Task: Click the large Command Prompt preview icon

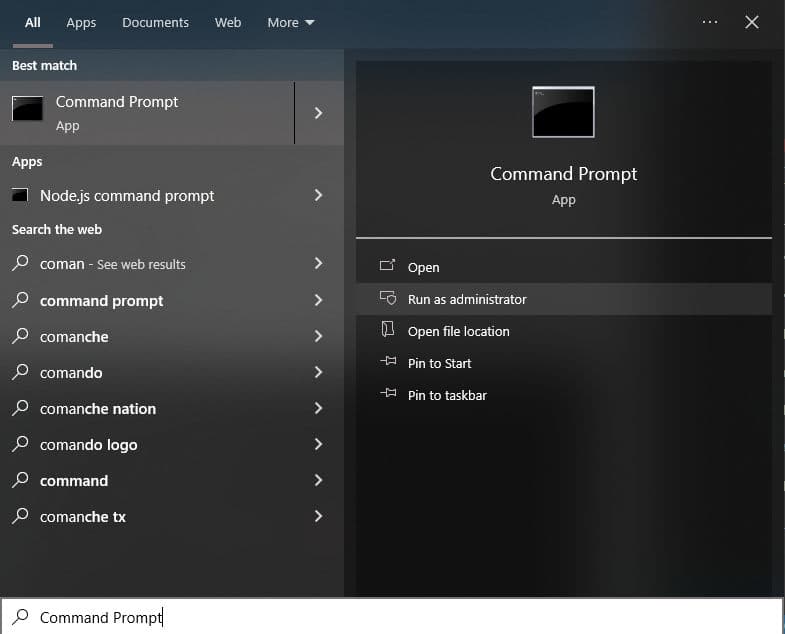Action: click(563, 112)
